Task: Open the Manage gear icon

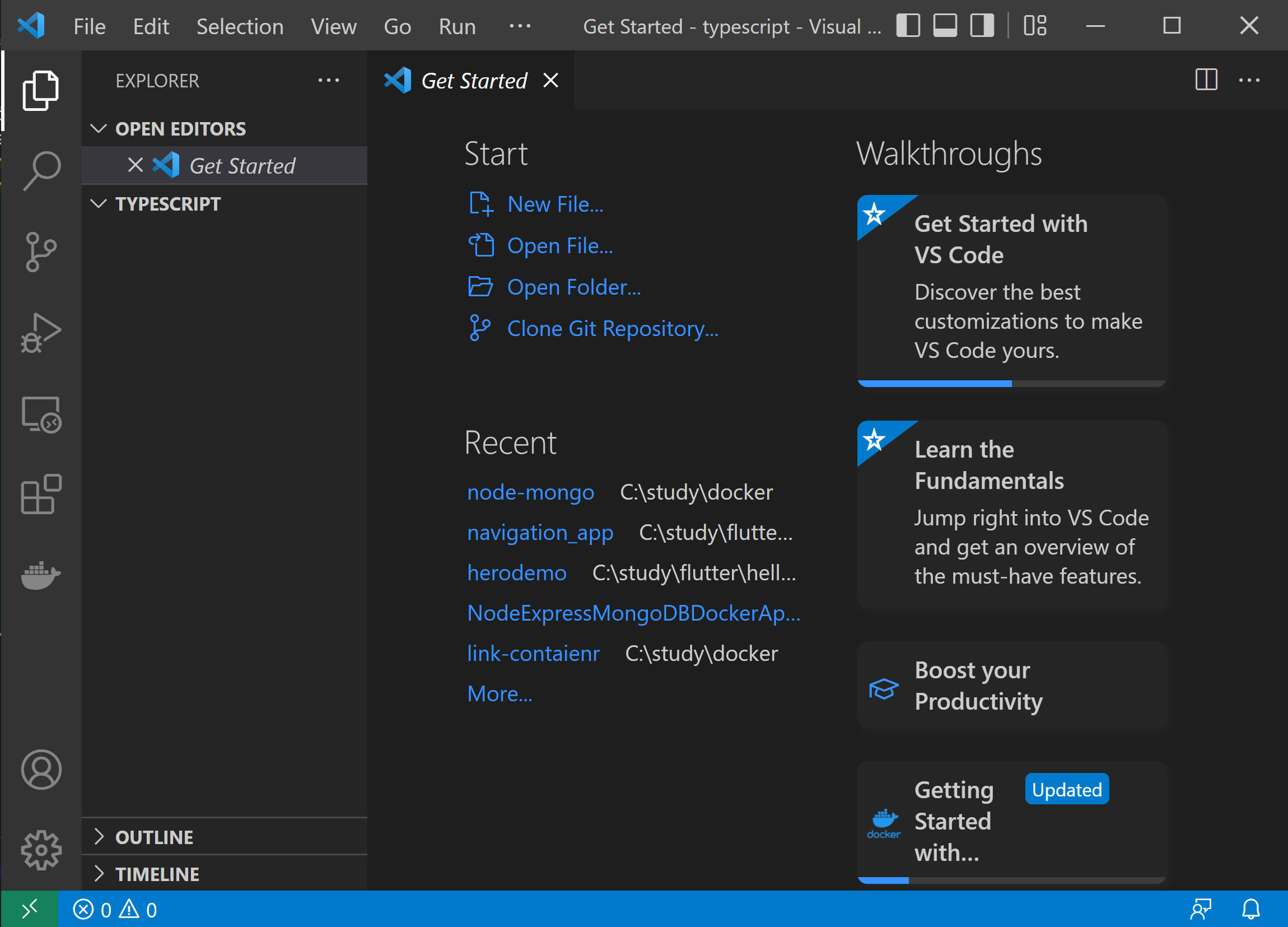Action: pos(41,850)
